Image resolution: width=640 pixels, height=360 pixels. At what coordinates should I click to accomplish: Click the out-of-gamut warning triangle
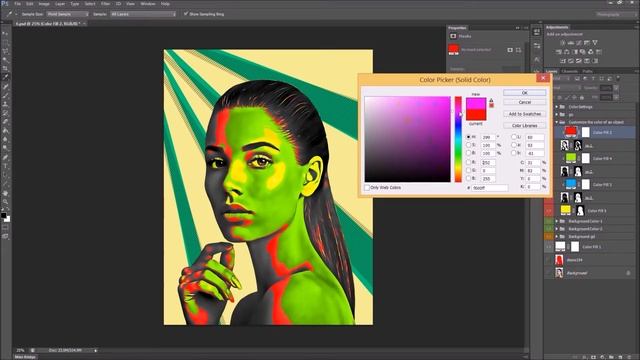pyautogui.click(x=491, y=100)
